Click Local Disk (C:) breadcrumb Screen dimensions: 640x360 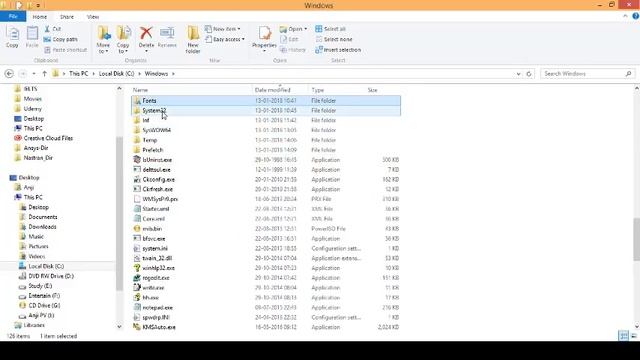[x=116, y=74]
